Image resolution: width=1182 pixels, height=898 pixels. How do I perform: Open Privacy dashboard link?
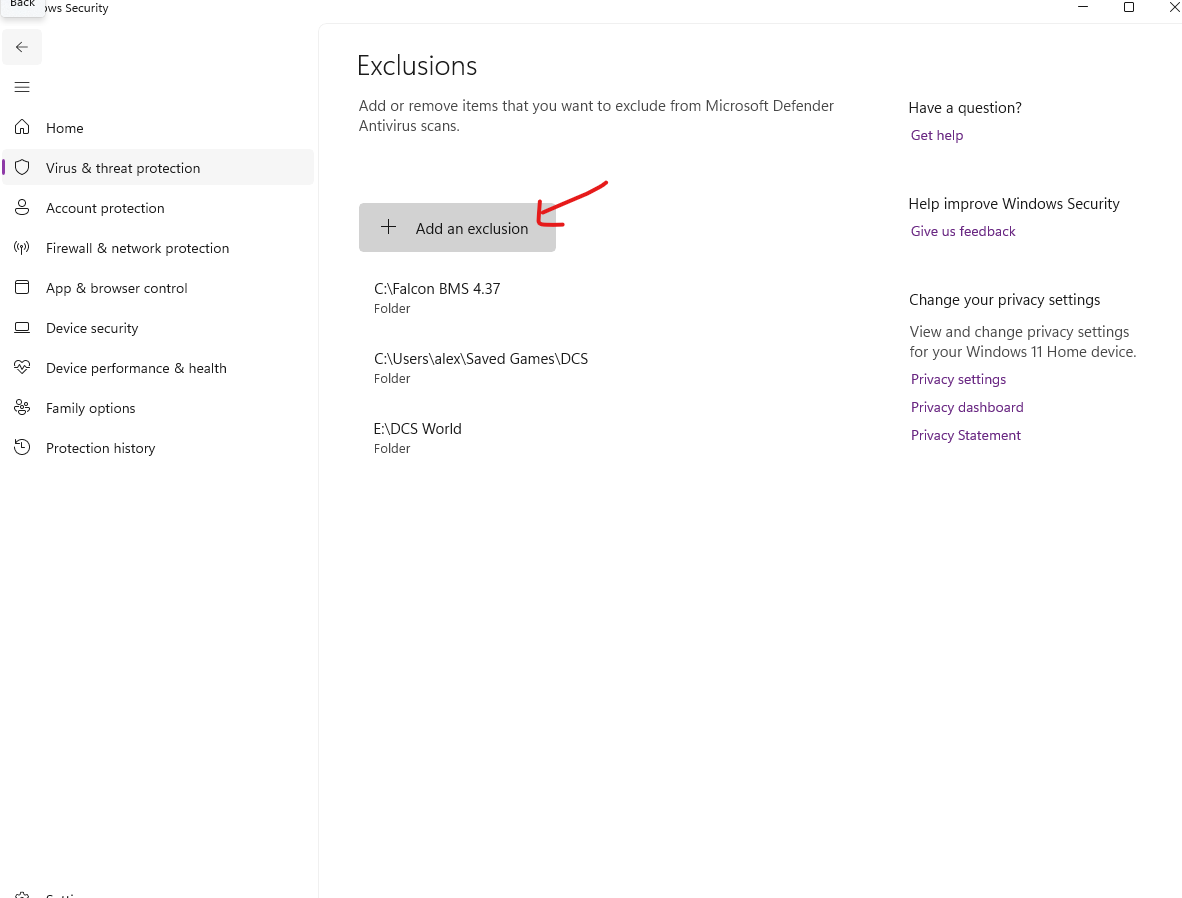(966, 407)
